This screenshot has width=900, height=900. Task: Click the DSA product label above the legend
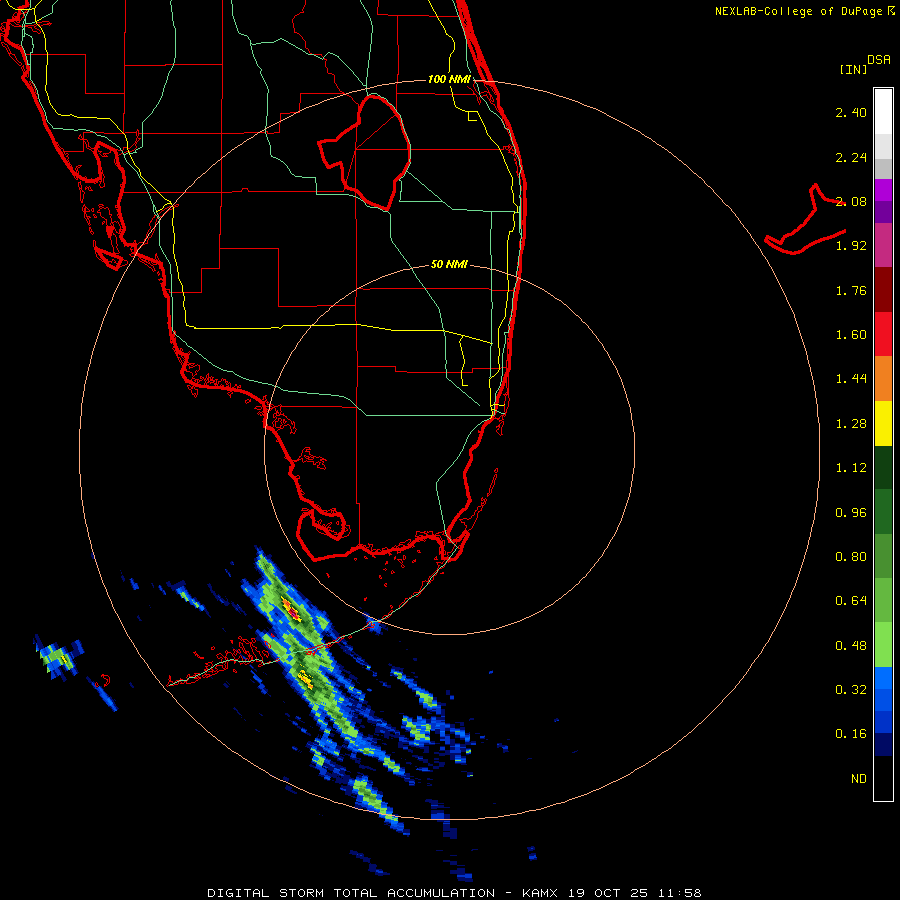879,60
